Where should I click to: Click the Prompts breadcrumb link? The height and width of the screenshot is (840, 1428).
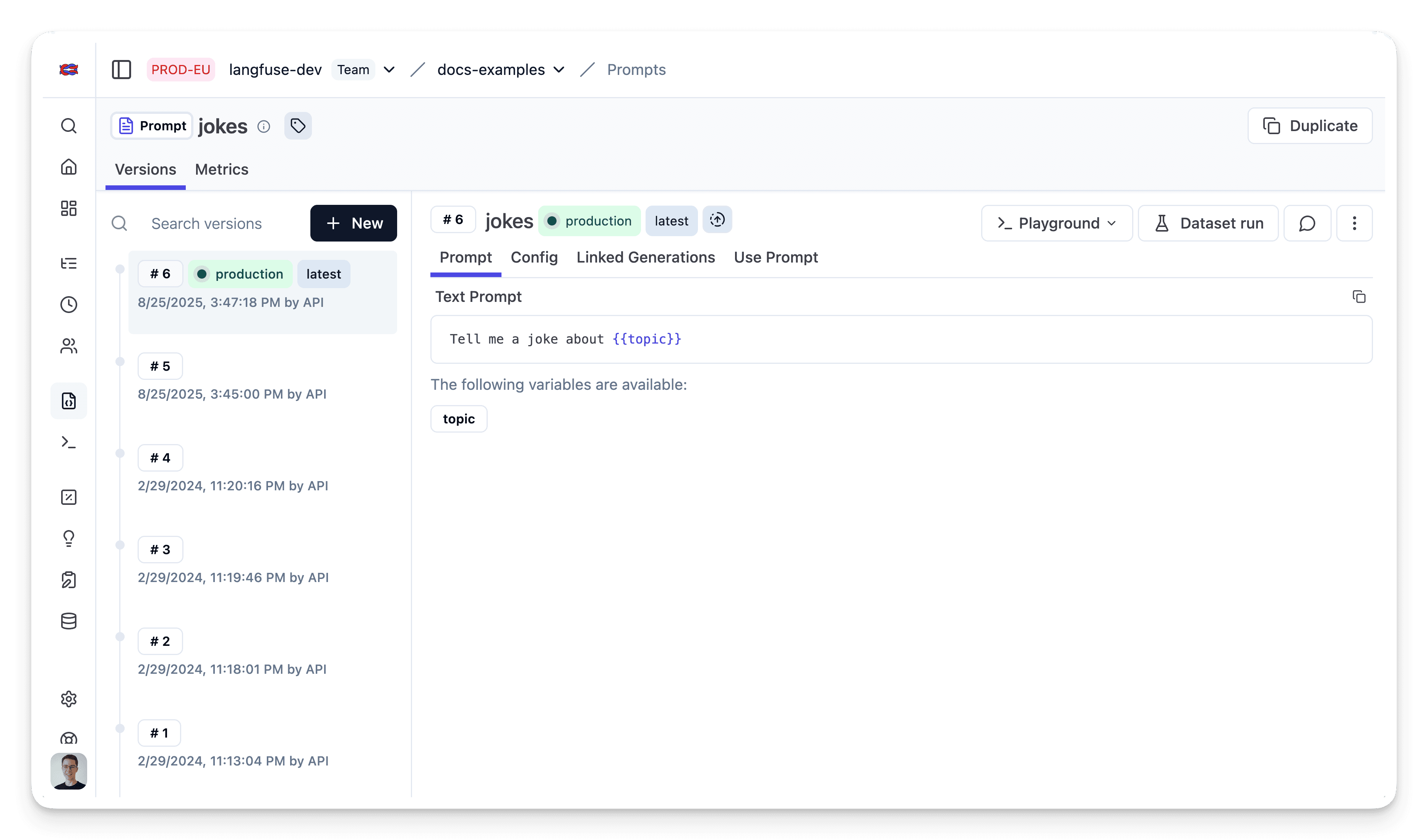tap(636, 70)
